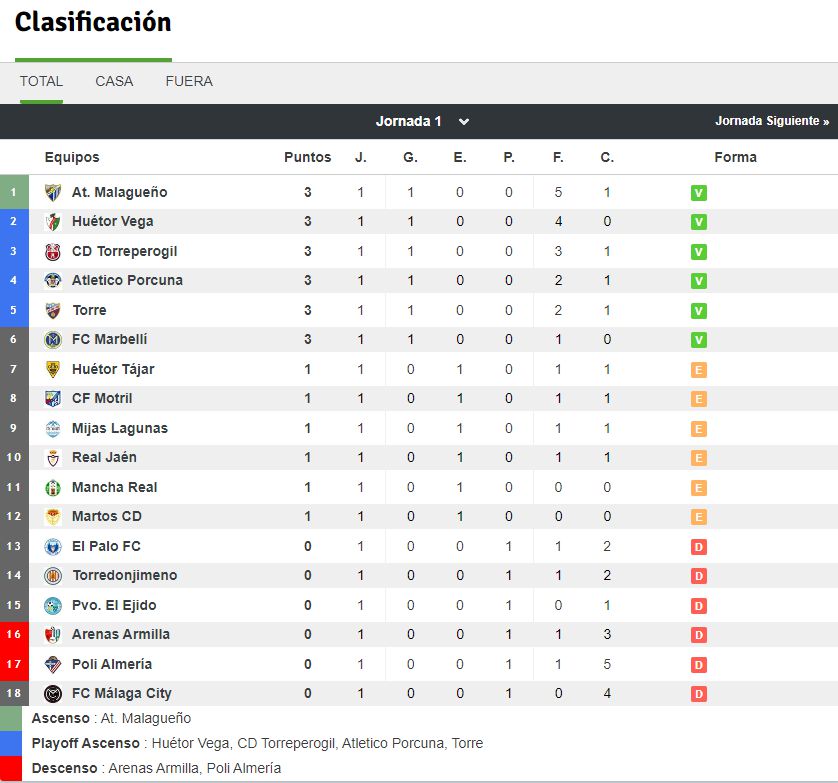Click the At. Malagueño team crest
The image size is (838, 783).
click(53, 192)
